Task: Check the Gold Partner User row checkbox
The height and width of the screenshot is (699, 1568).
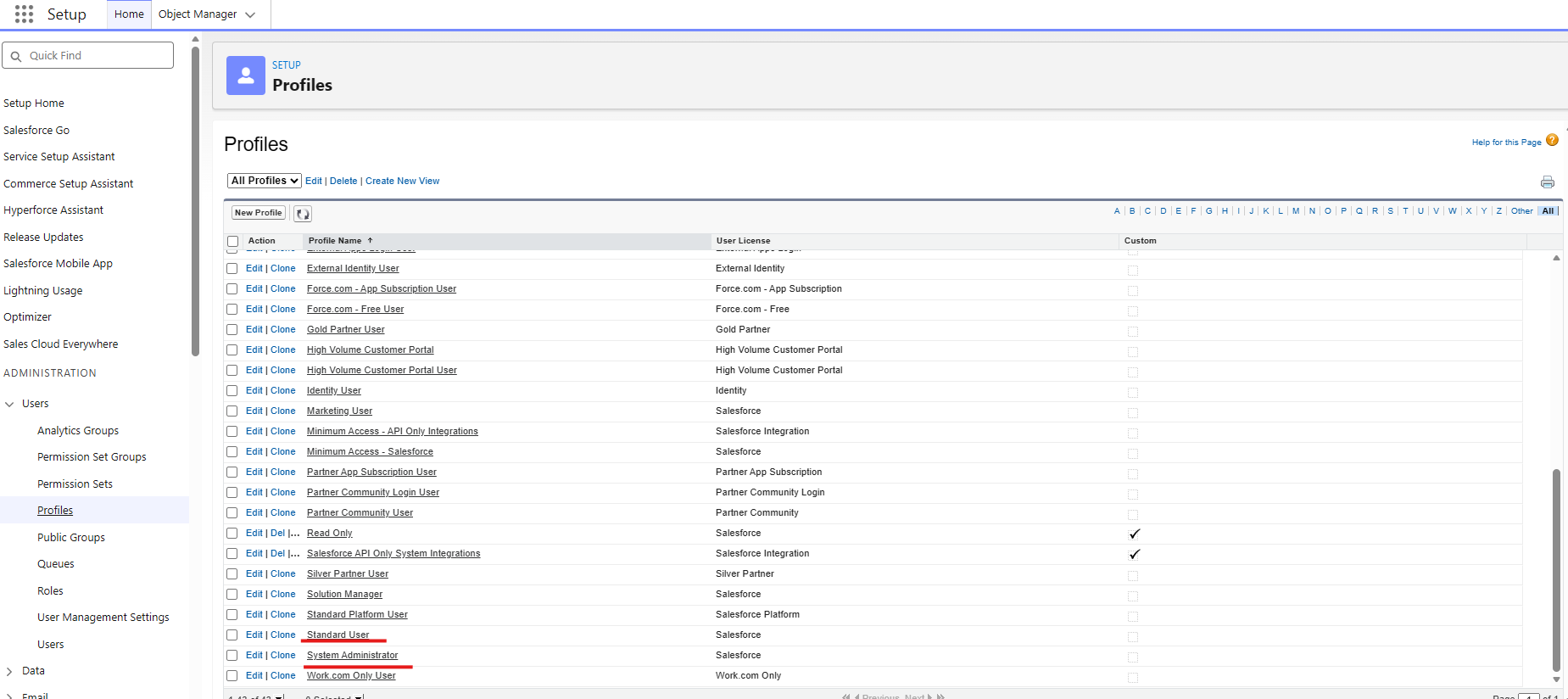Action: (x=232, y=330)
